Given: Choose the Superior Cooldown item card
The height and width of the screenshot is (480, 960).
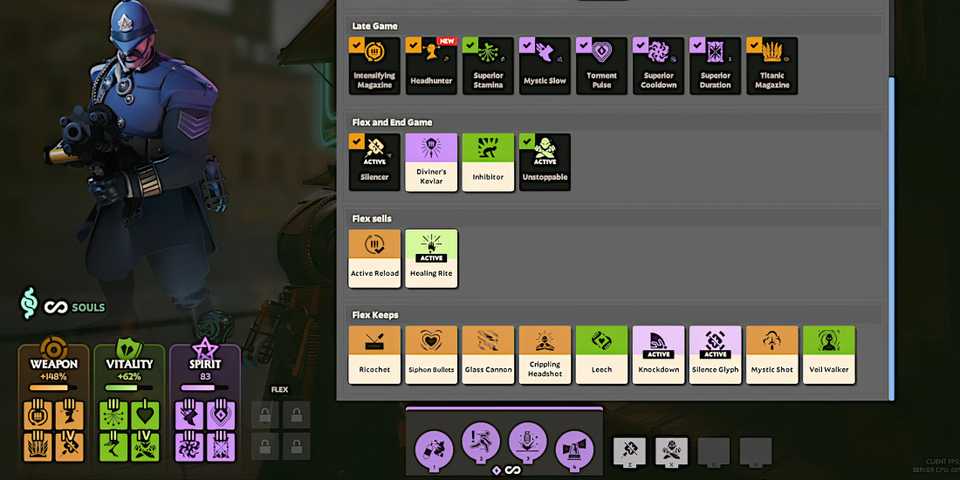Looking at the screenshot, I should click(x=658, y=66).
